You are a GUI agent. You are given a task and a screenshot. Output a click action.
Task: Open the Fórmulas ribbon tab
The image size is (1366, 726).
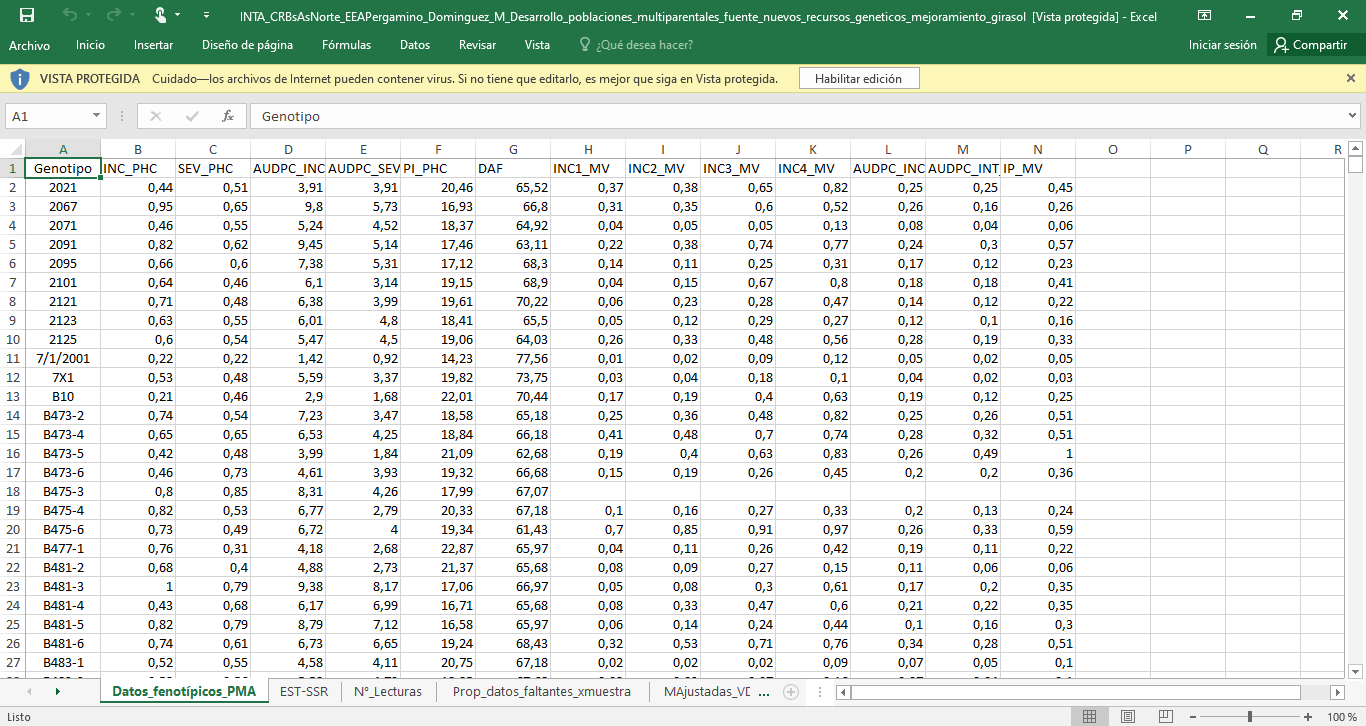(346, 45)
